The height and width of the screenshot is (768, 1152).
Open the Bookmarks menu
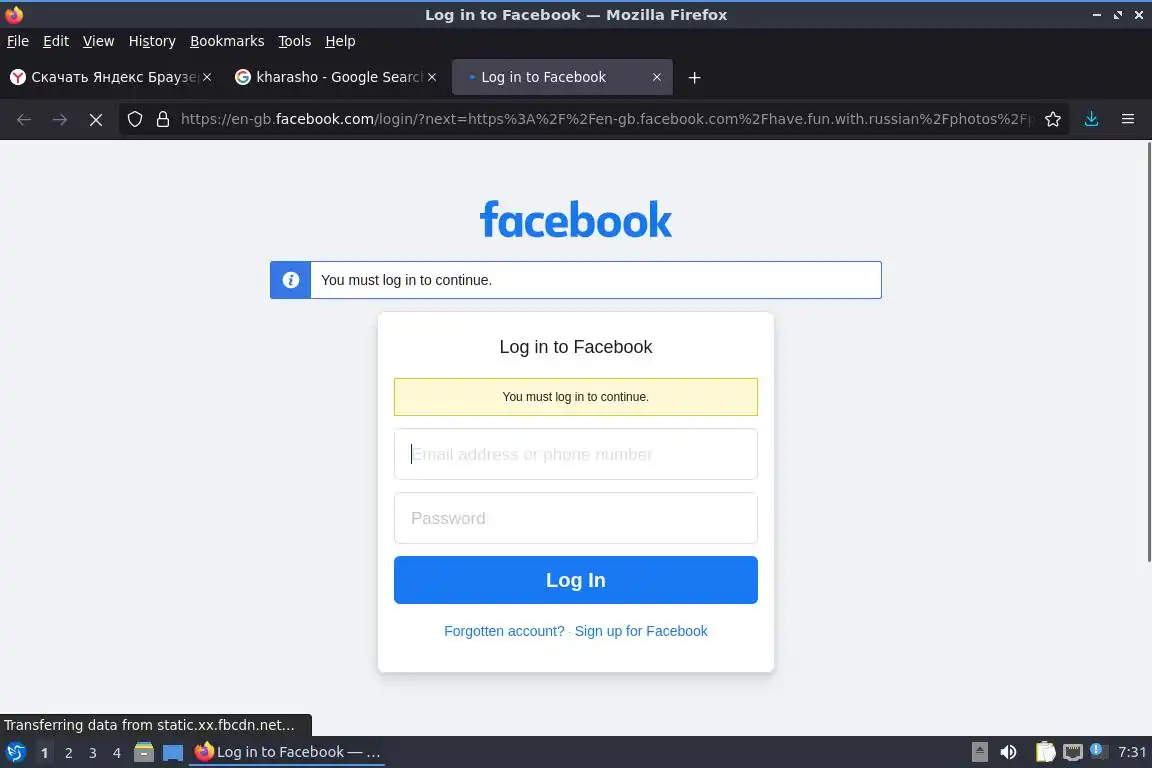[x=227, y=41]
